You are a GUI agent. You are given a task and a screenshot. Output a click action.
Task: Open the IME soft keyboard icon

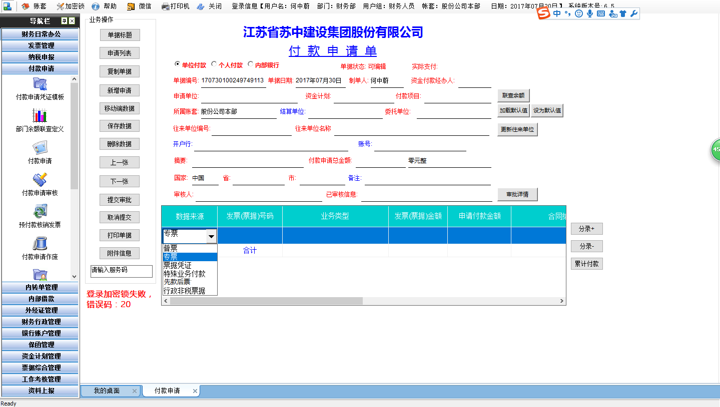[601, 14]
